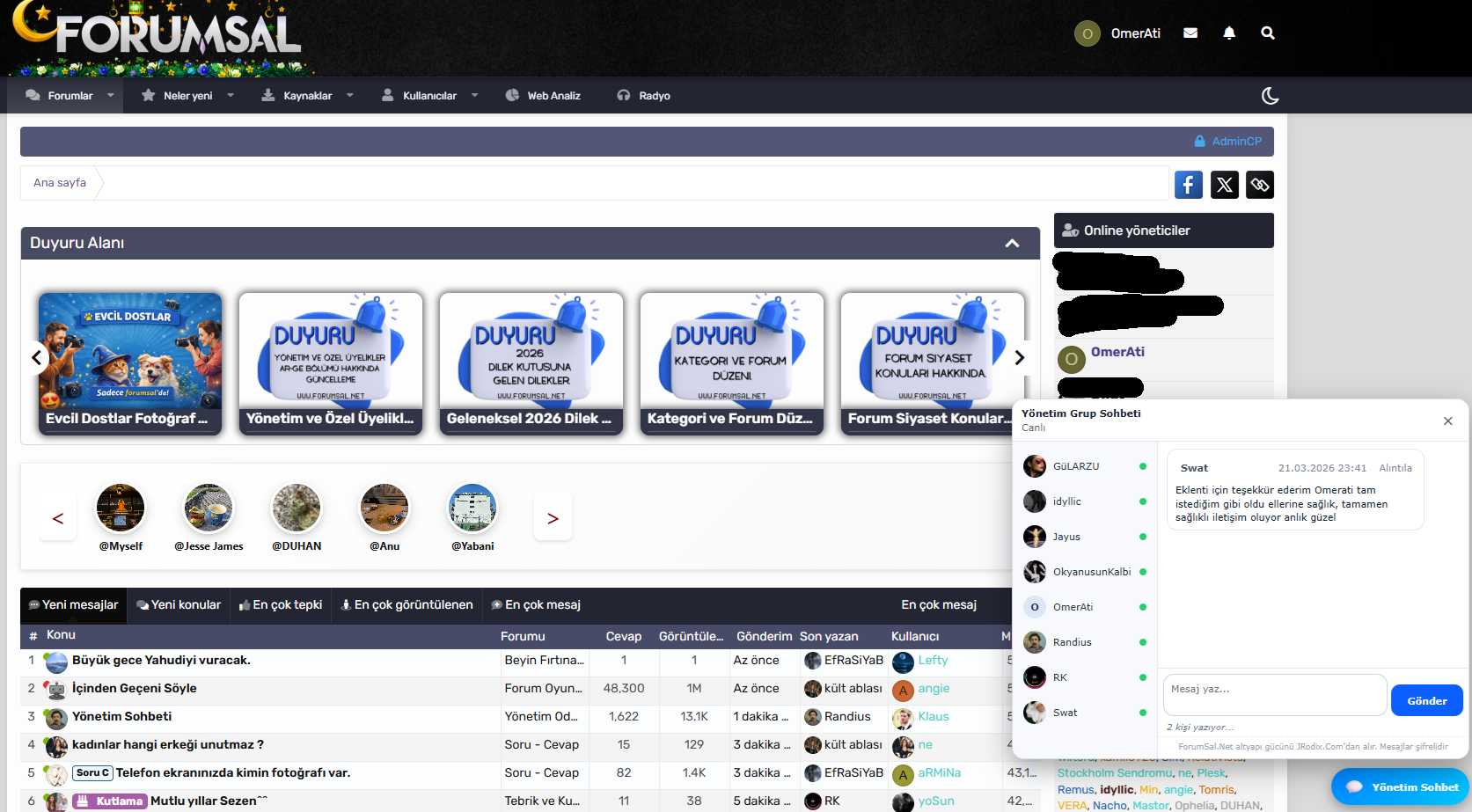
Task: Show previous stories with red left arrow
Action: [x=58, y=518]
